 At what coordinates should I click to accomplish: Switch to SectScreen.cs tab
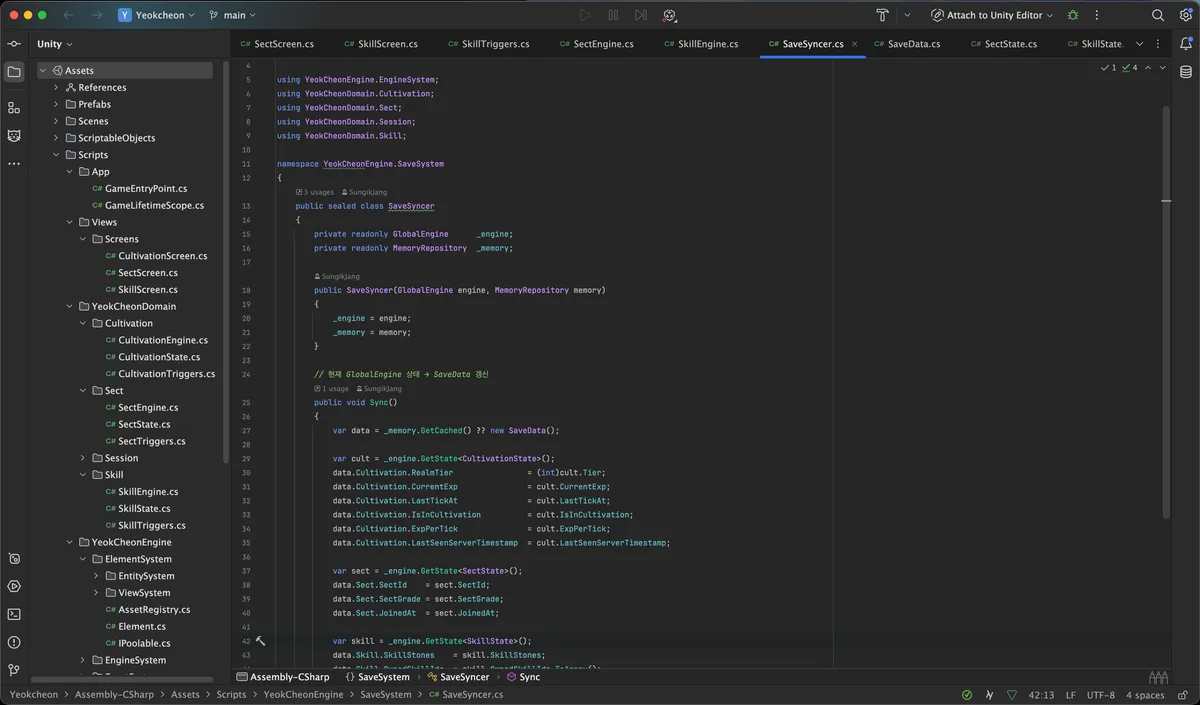pyautogui.click(x=277, y=44)
